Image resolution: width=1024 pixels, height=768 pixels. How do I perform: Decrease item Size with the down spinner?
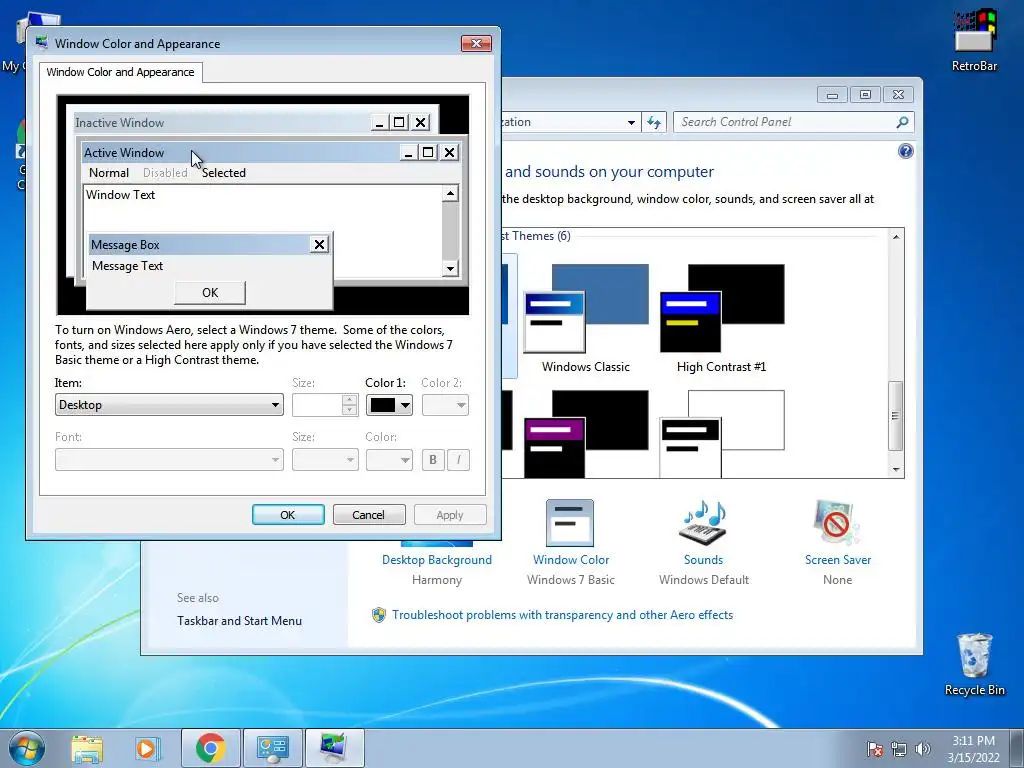pyautogui.click(x=349, y=410)
